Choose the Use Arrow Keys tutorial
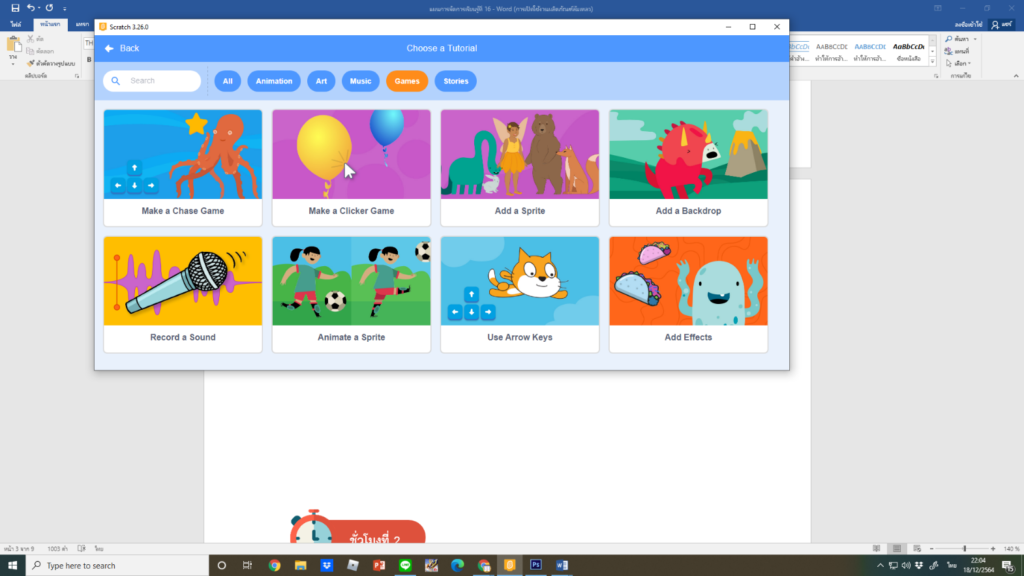This screenshot has width=1024, height=576. coord(520,294)
